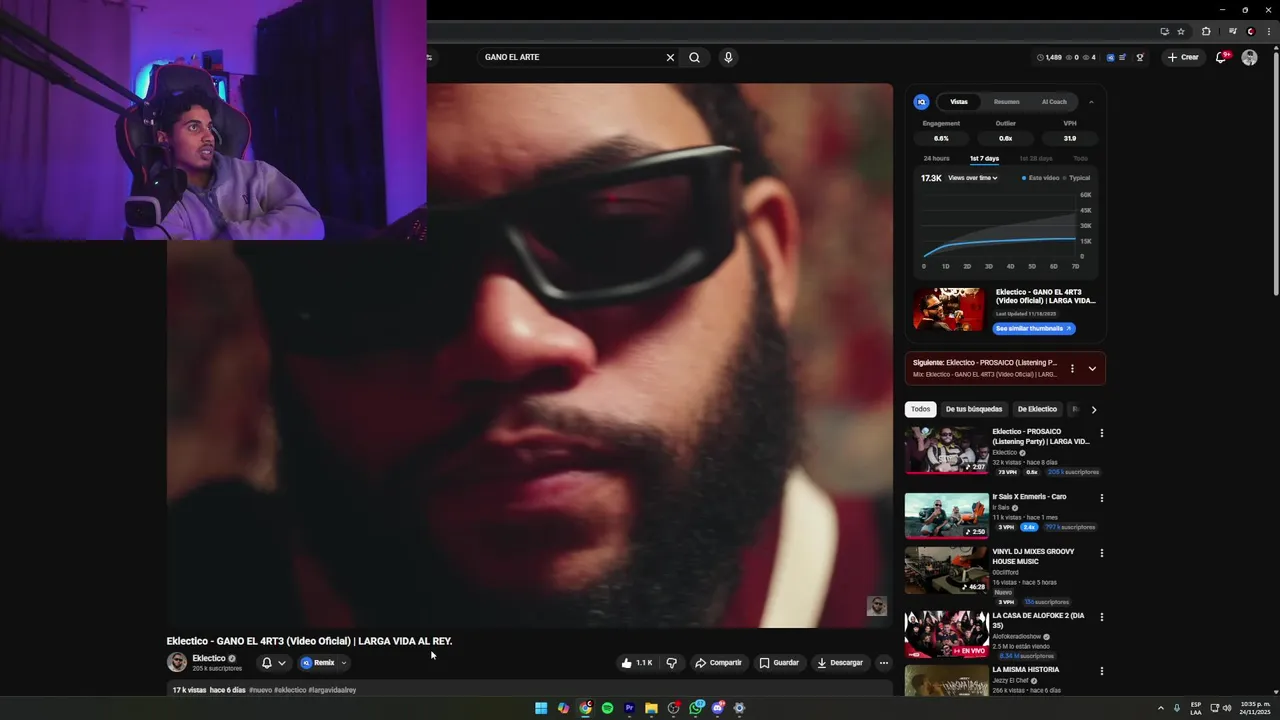Clear the search box text with X
The height and width of the screenshot is (720, 1280).
[x=670, y=57]
